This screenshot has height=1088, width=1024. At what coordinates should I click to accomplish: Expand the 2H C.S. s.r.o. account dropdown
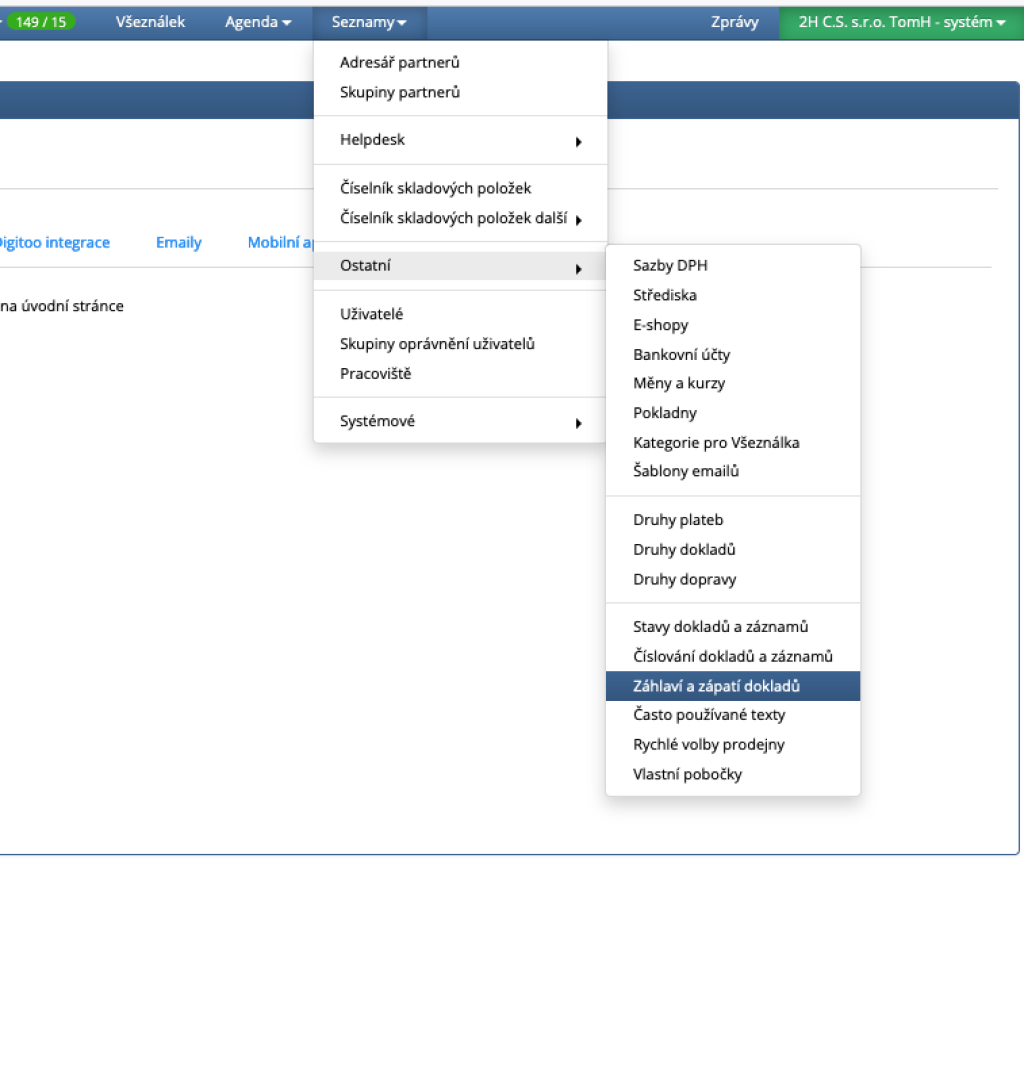click(x=901, y=22)
